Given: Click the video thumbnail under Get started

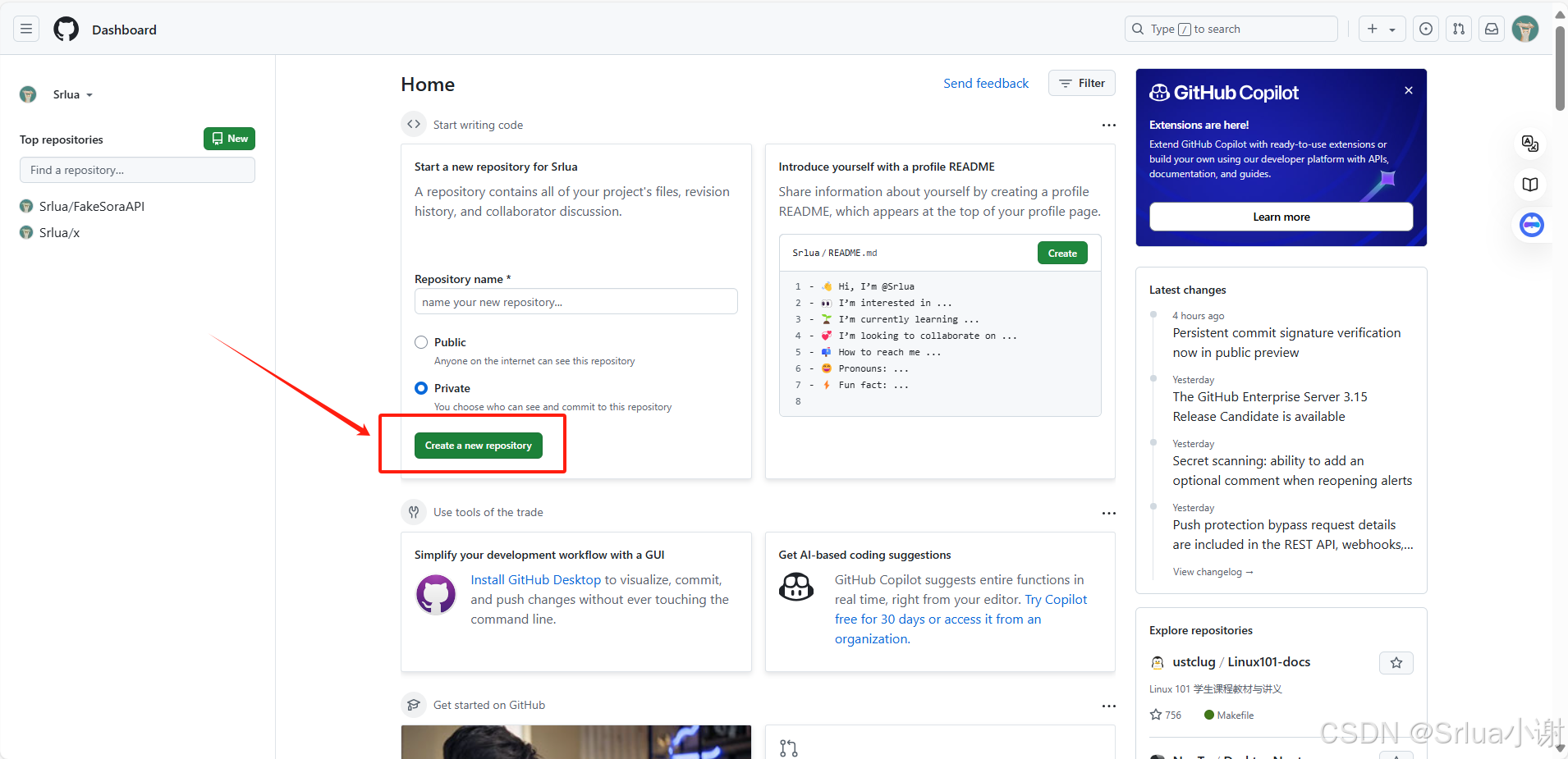Looking at the screenshot, I should tap(576, 742).
